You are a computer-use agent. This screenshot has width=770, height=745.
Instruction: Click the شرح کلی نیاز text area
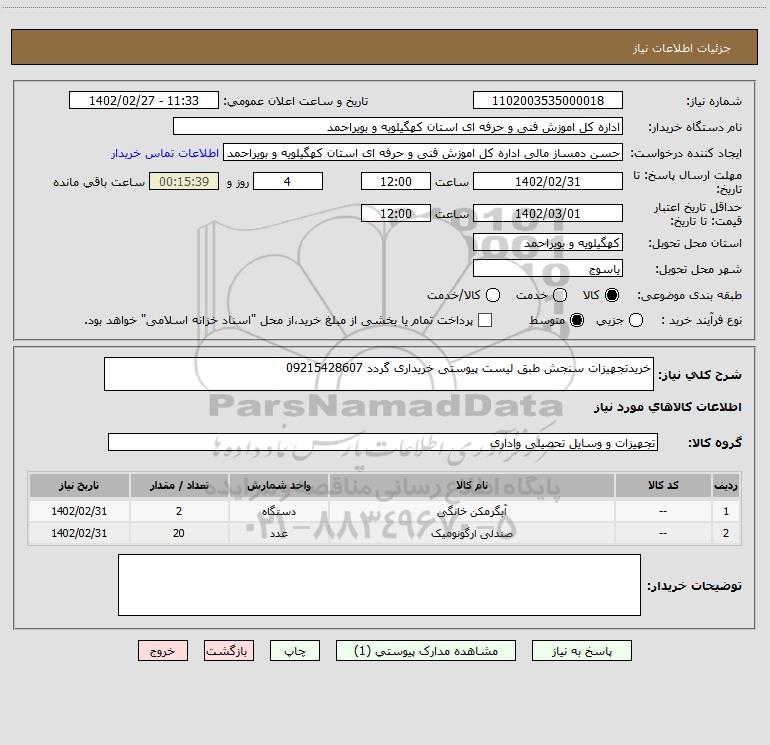pos(379,374)
